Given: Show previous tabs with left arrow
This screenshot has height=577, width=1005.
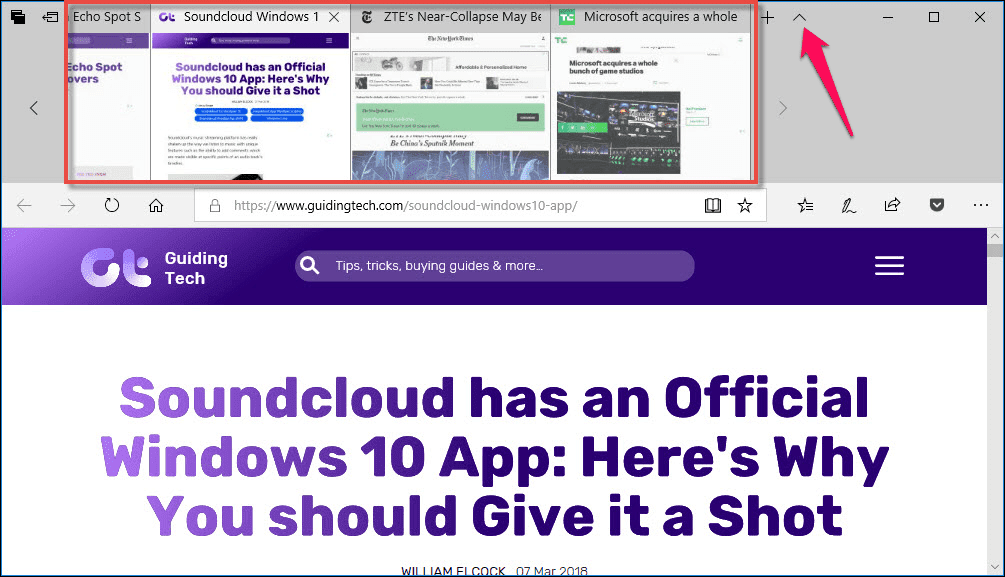Looking at the screenshot, I should pyautogui.click(x=34, y=108).
